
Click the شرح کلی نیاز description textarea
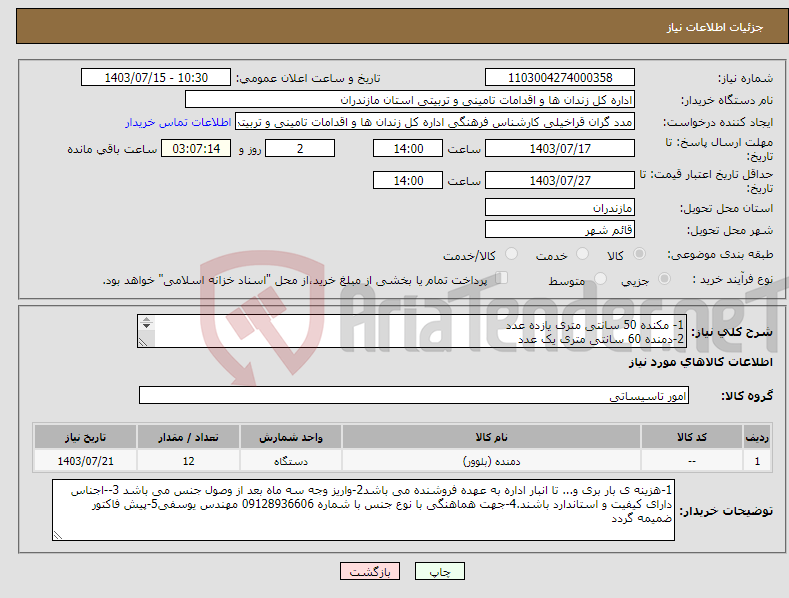412,331
